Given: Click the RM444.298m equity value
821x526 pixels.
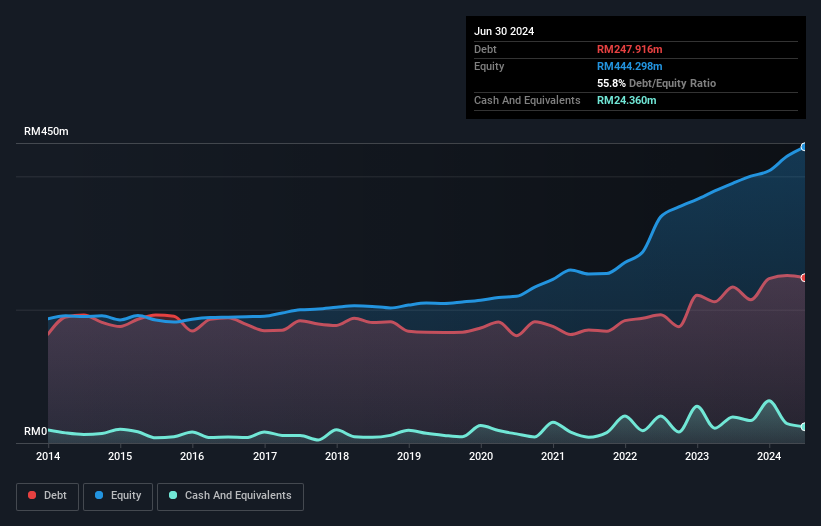Looking at the screenshot, I should (629, 66).
